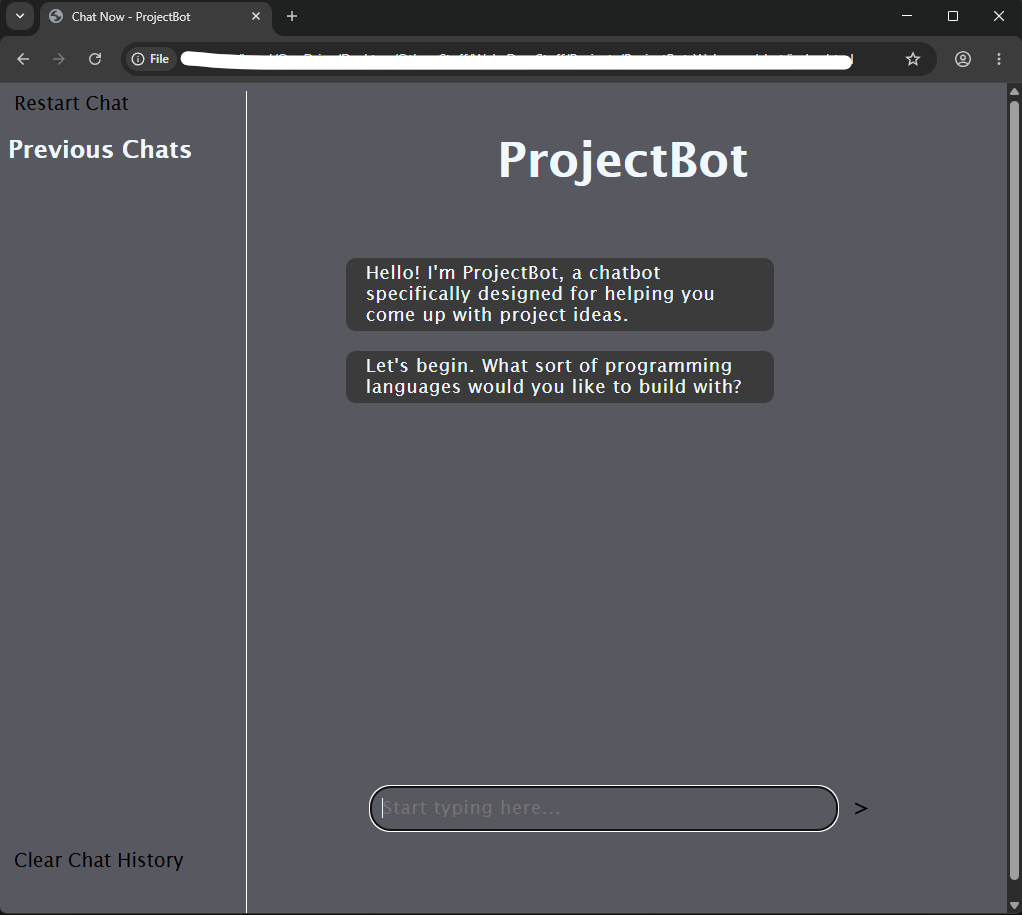Open the browser profile icon
This screenshot has height=915, width=1022.
963,59
